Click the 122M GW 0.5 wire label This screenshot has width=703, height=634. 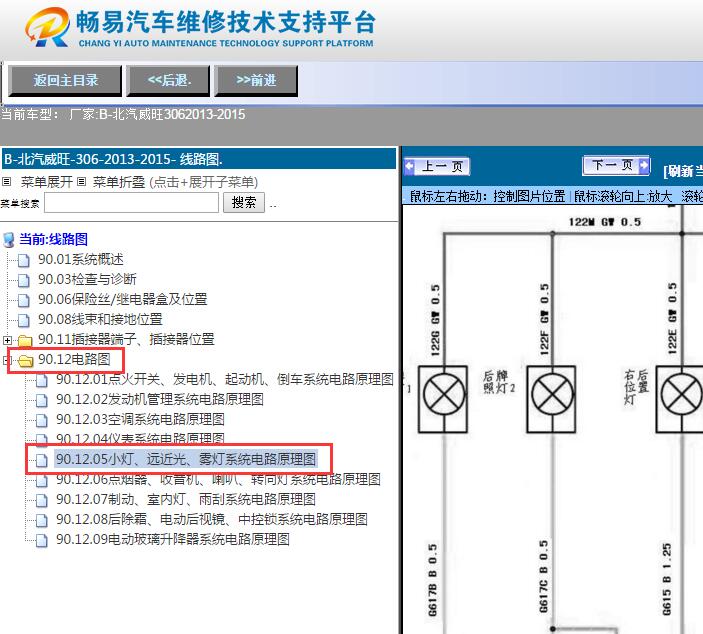[x=605, y=222]
